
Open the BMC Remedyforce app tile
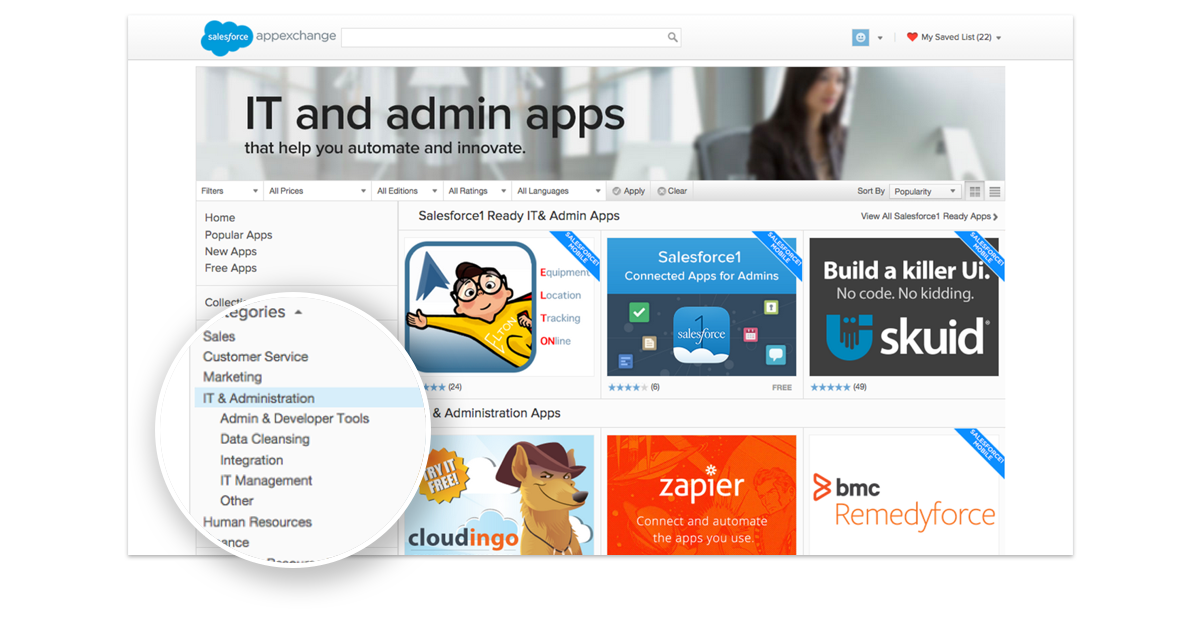click(x=904, y=494)
